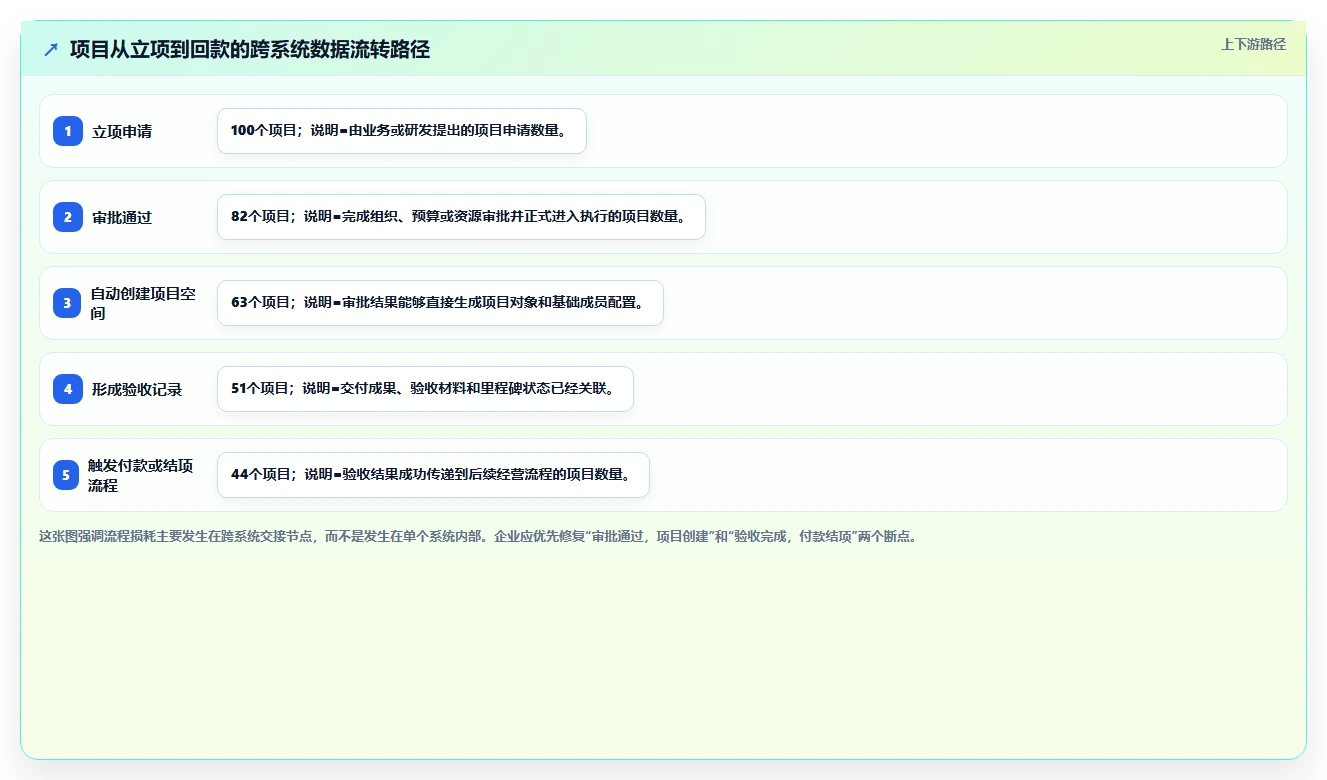Image resolution: width=1327 pixels, height=780 pixels.
Task: Click the 上下游路径 label
Action: click(x=1253, y=44)
